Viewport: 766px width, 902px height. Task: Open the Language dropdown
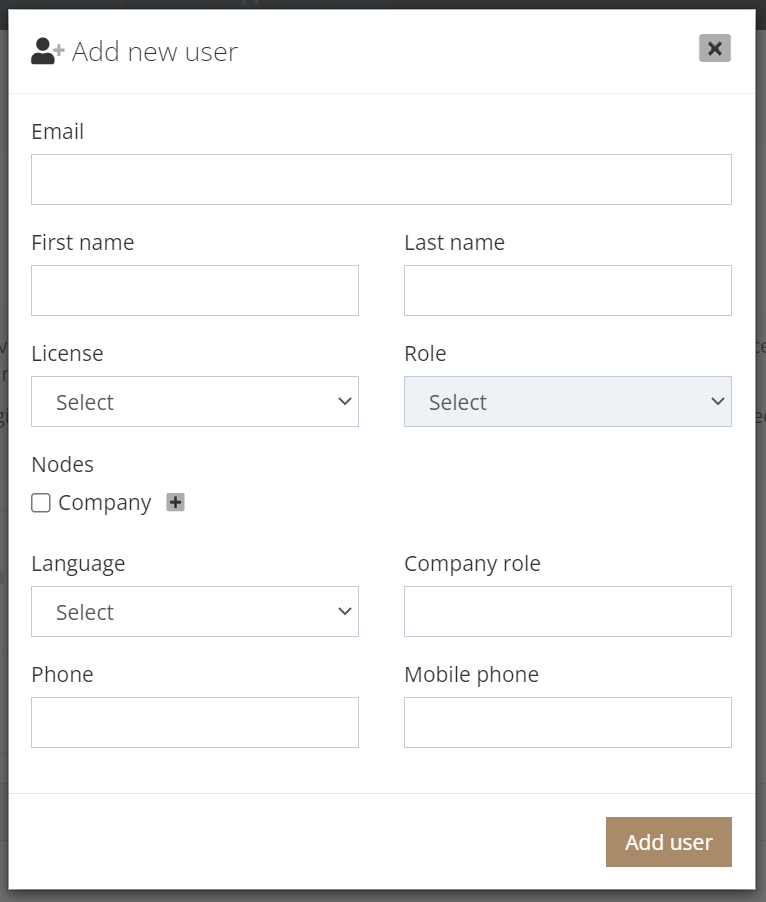click(195, 611)
